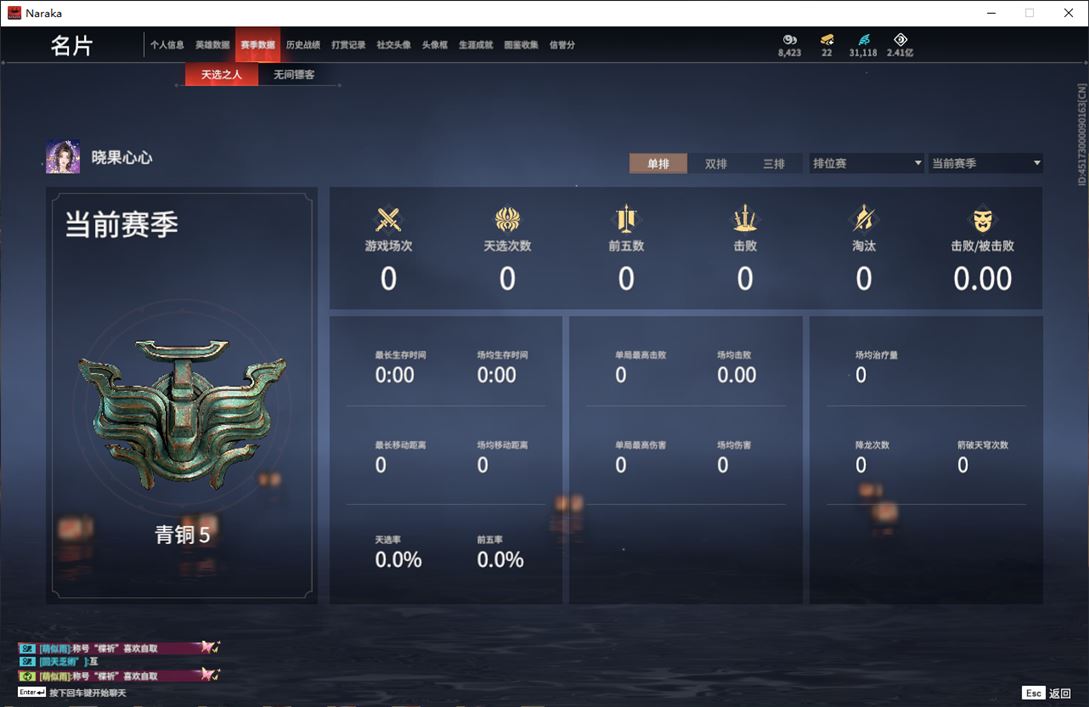Viewport: 1089px width, 707px height.
Task: Click the 单局最高击败 stat
Action: point(640,367)
